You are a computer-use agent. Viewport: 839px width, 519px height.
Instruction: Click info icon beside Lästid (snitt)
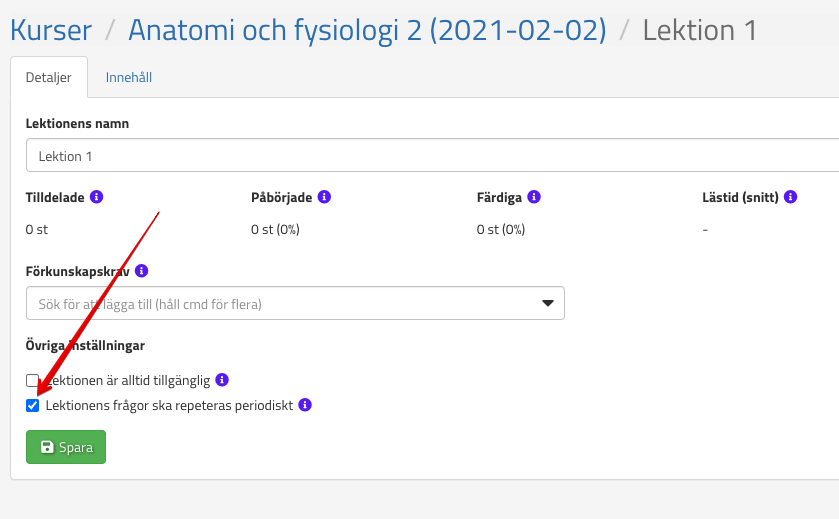point(790,197)
